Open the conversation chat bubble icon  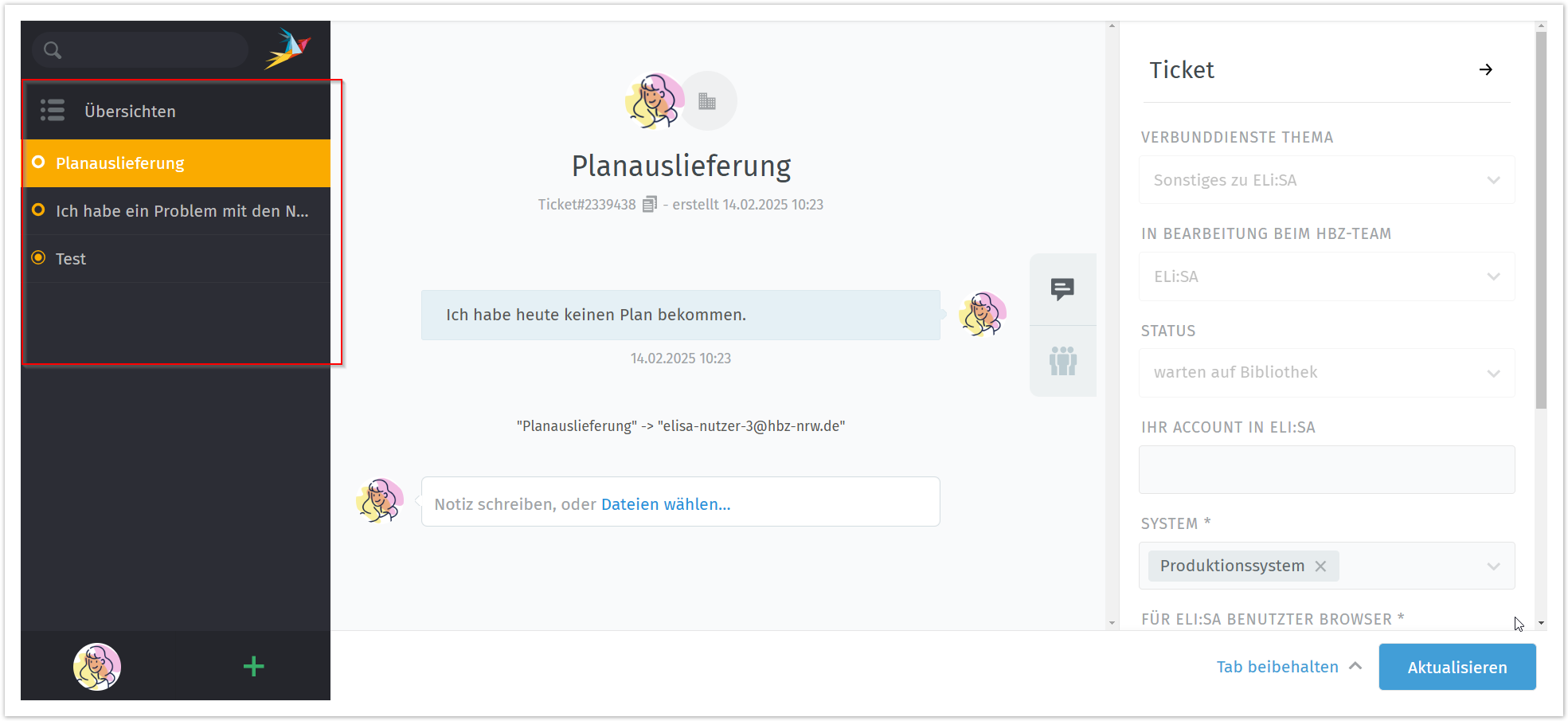click(x=1062, y=288)
